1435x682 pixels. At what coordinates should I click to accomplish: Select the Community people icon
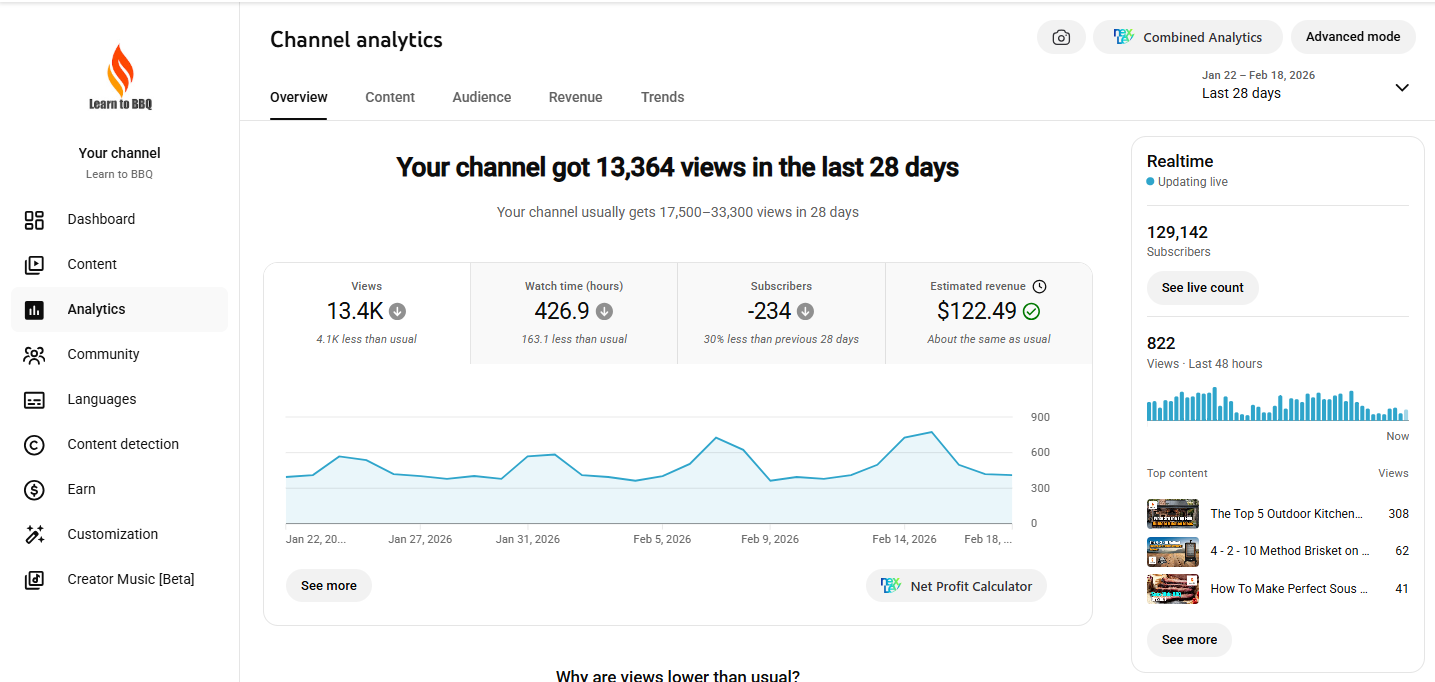(34, 355)
